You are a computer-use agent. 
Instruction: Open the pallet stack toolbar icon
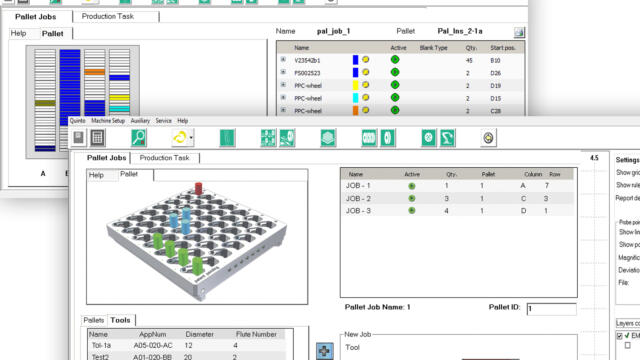[x=328, y=138]
